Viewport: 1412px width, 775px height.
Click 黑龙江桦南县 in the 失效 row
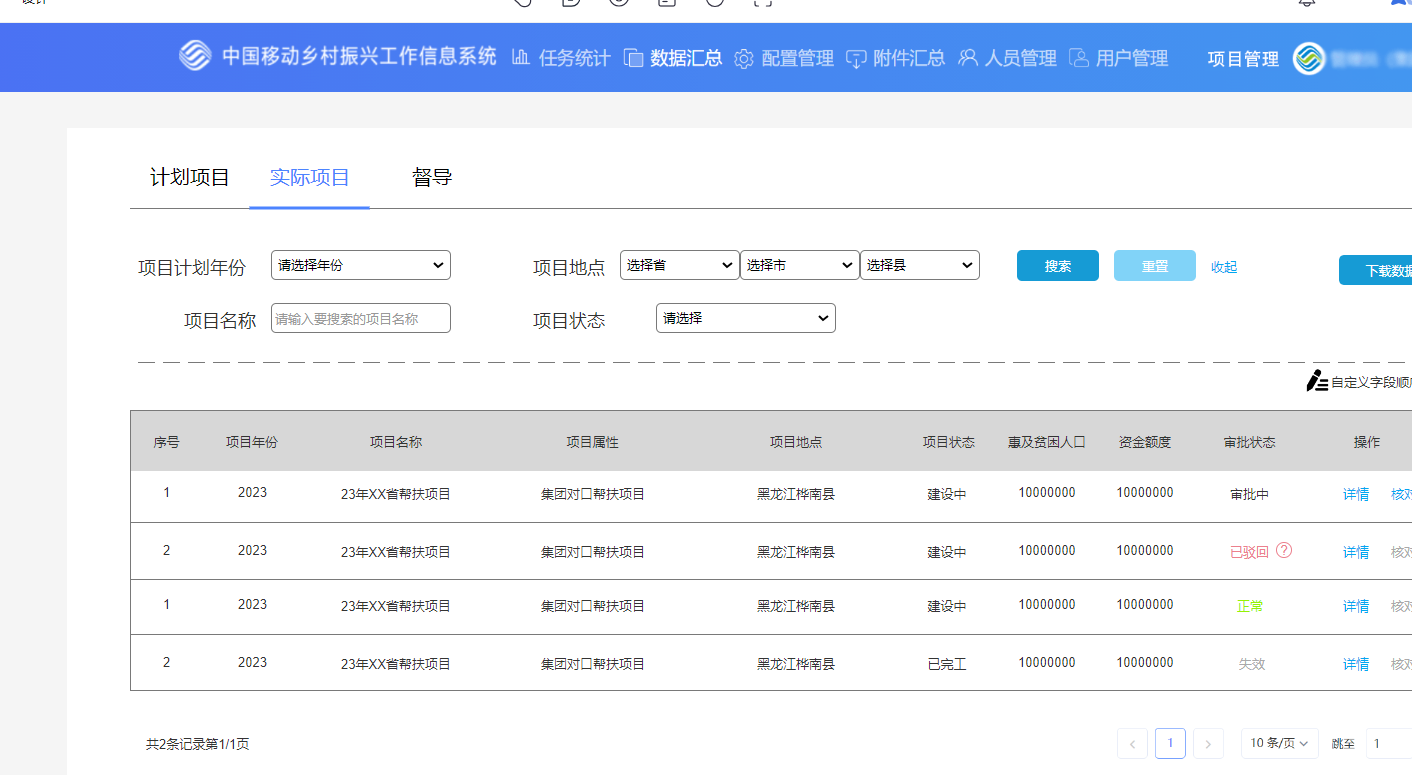pyautogui.click(x=796, y=664)
